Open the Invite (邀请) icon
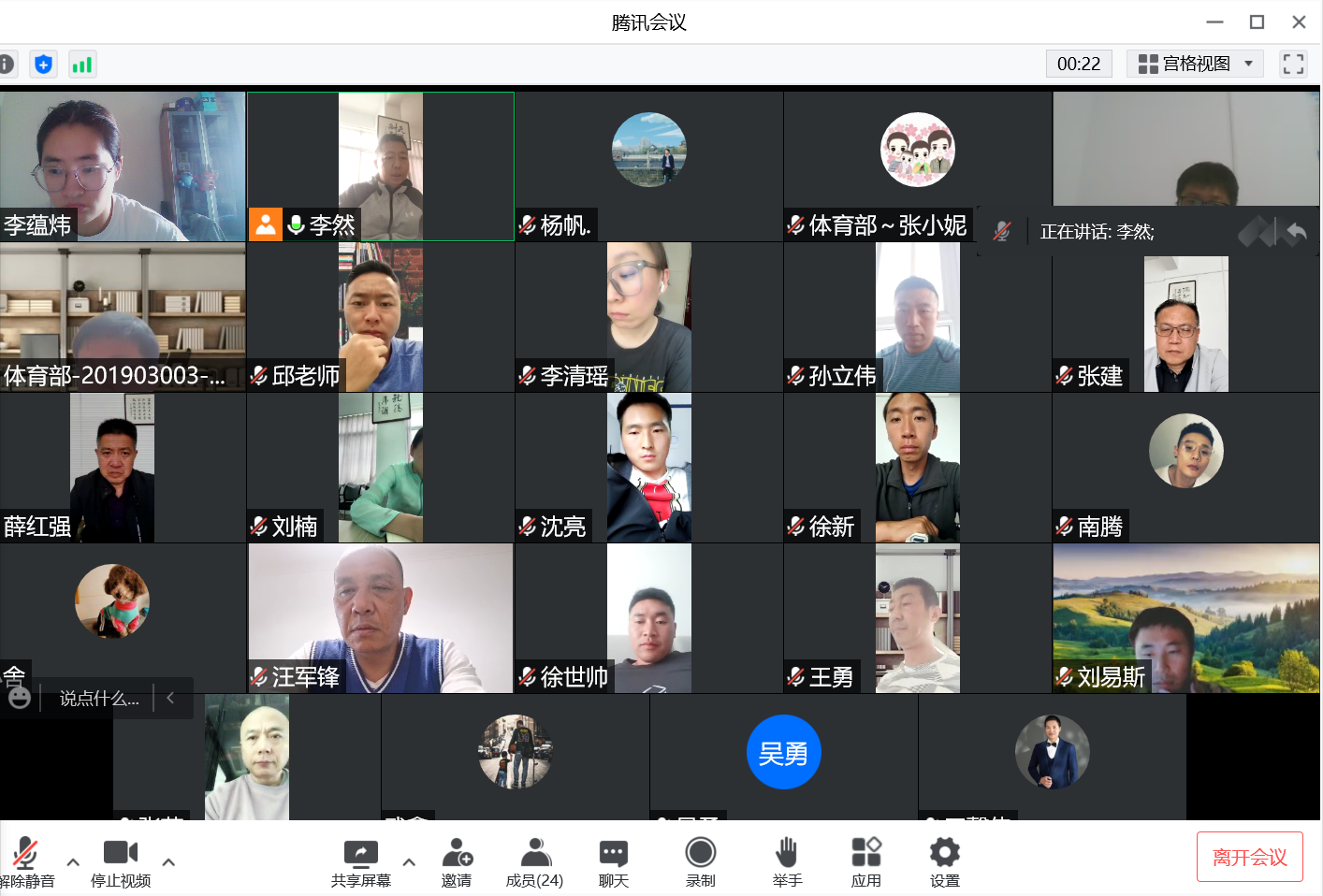 [457, 862]
